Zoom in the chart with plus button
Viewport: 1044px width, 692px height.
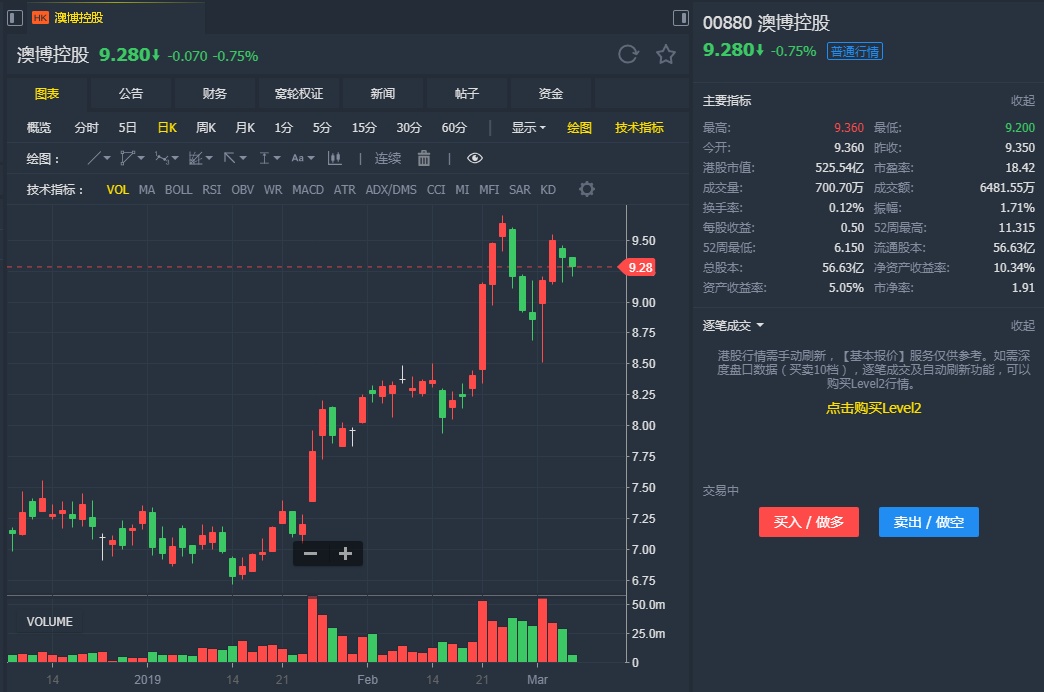[x=346, y=554]
